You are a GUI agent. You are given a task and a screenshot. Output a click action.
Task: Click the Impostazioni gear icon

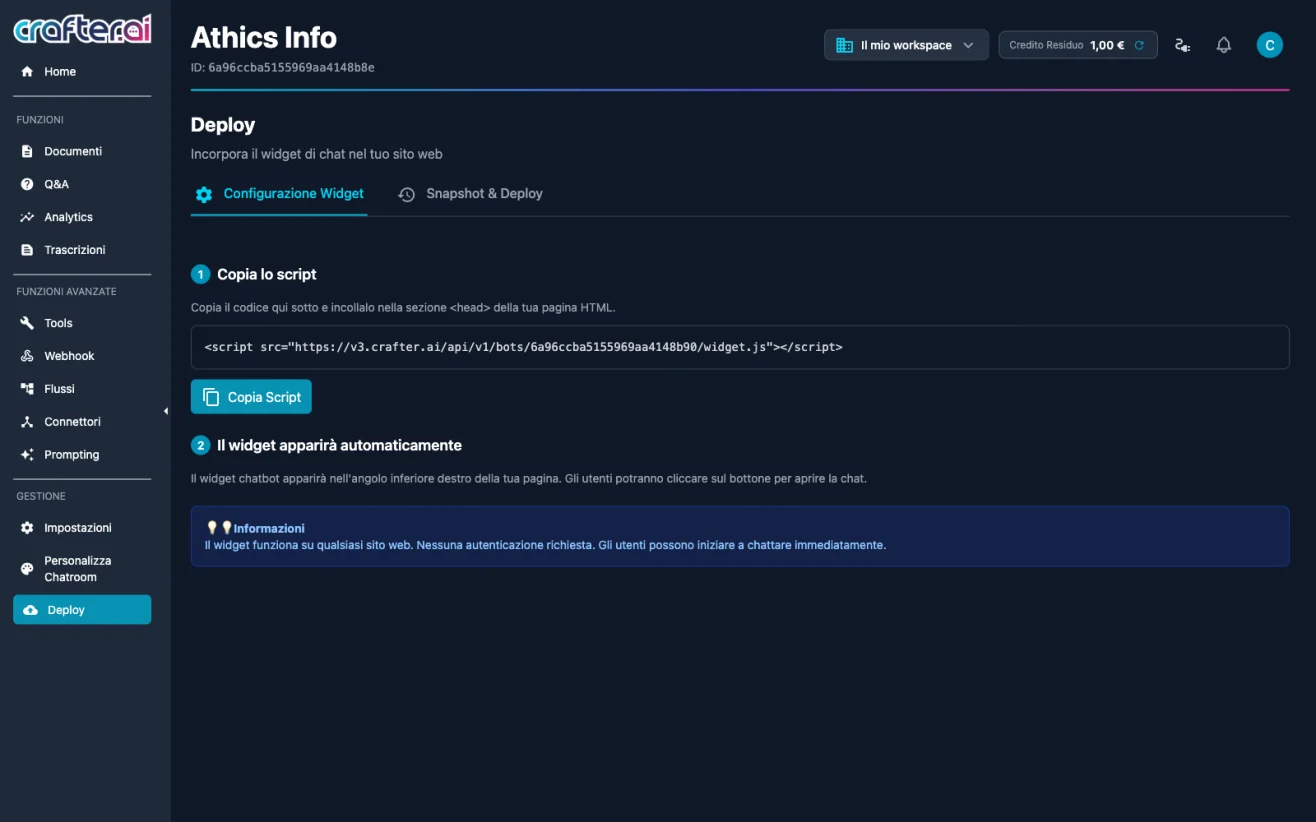tap(27, 528)
